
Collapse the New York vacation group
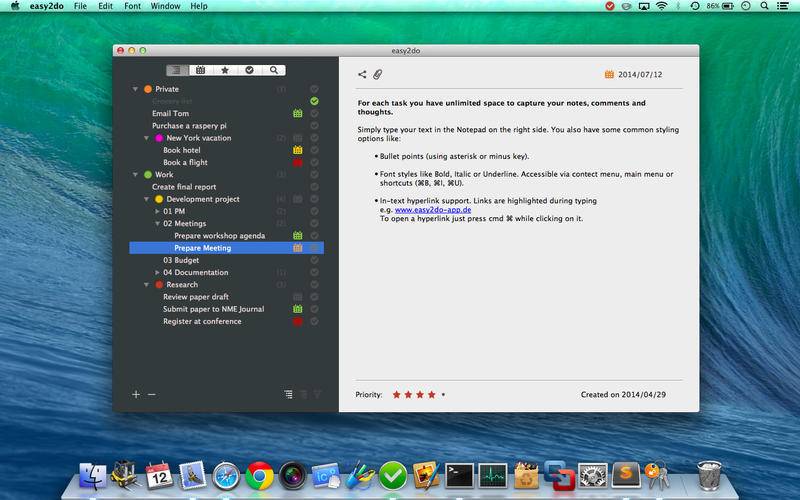[x=146, y=138]
